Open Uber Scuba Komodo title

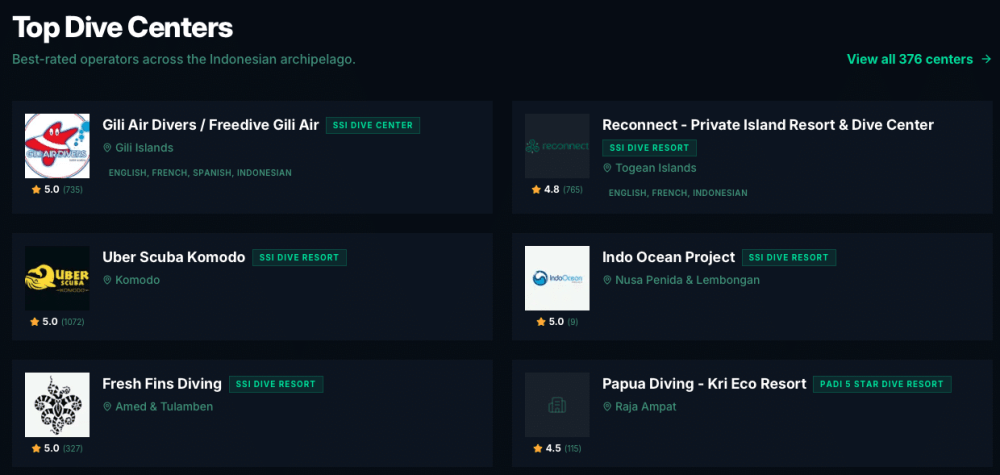point(174,257)
